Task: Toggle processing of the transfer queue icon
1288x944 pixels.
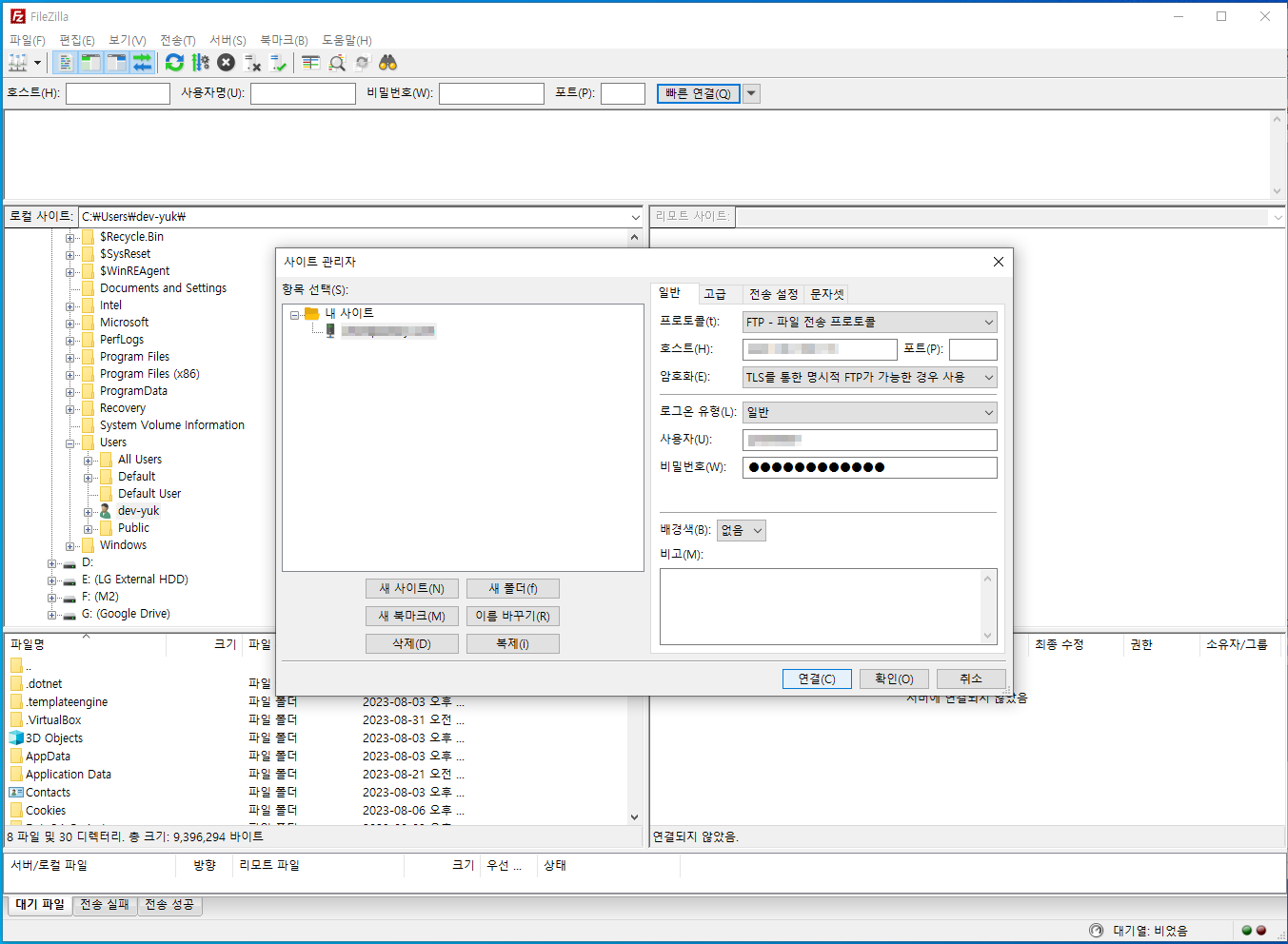Action: point(200,63)
